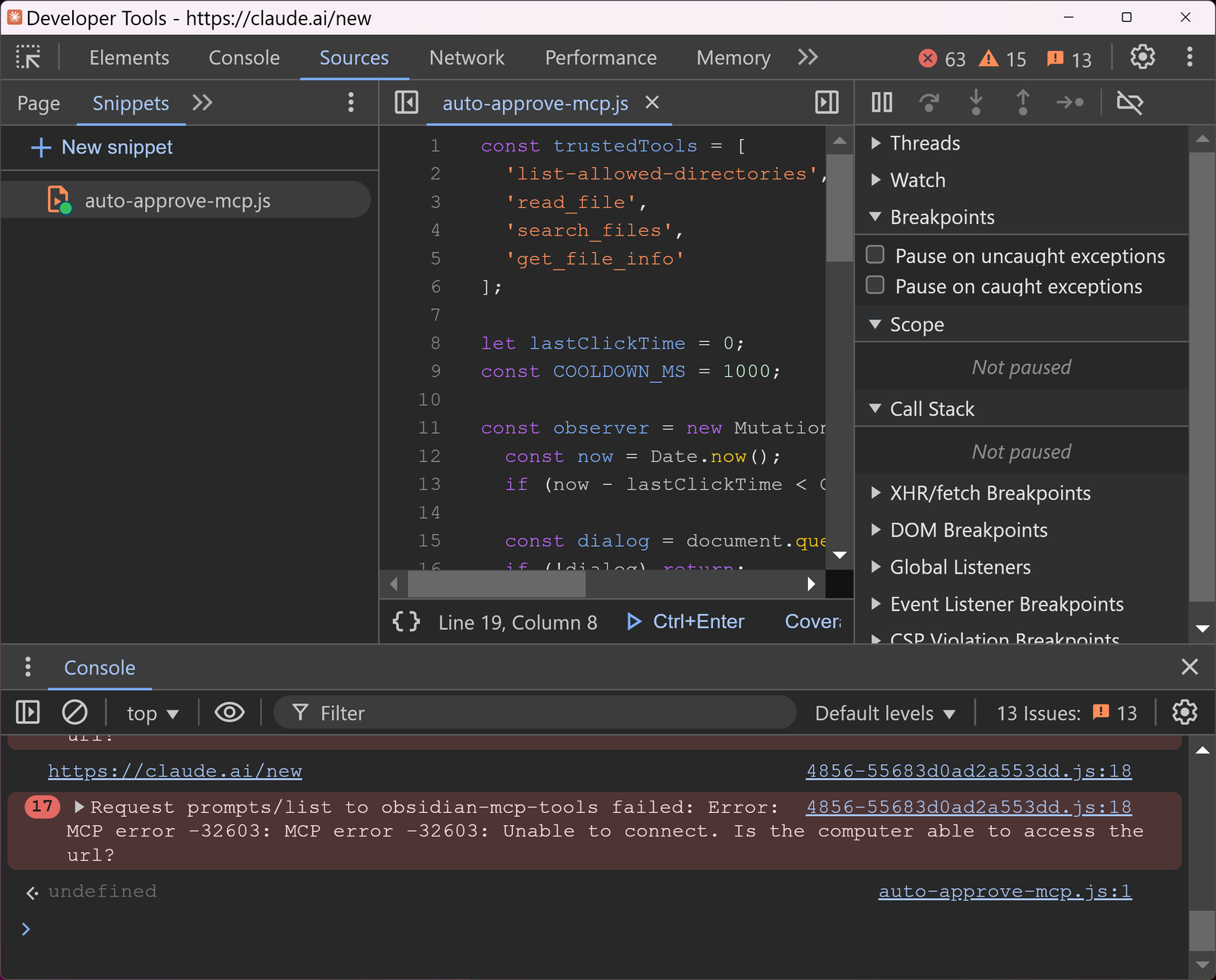1216x980 pixels.
Task: Pause script execution button
Action: coord(882,103)
